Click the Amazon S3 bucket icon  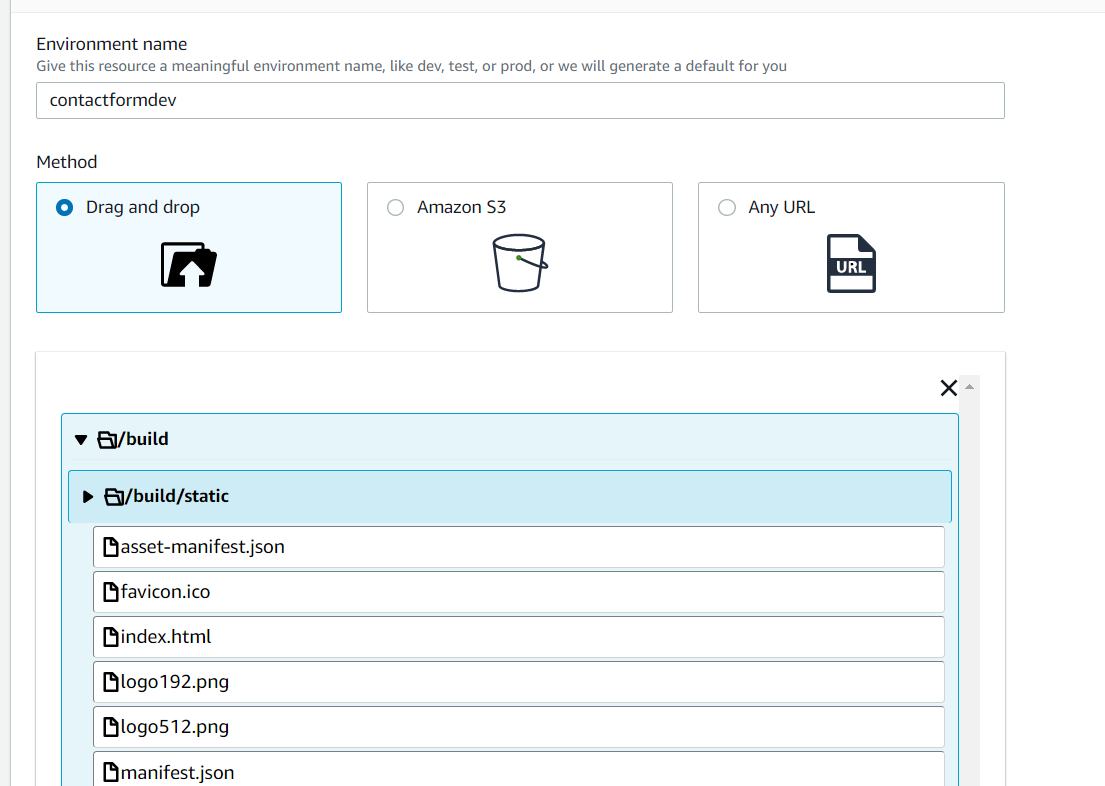point(520,263)
